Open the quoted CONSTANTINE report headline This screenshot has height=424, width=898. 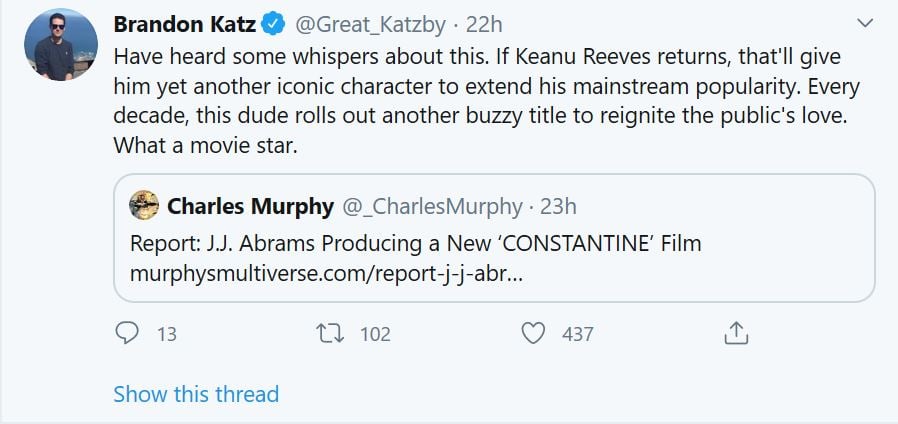tap(416, 243)
